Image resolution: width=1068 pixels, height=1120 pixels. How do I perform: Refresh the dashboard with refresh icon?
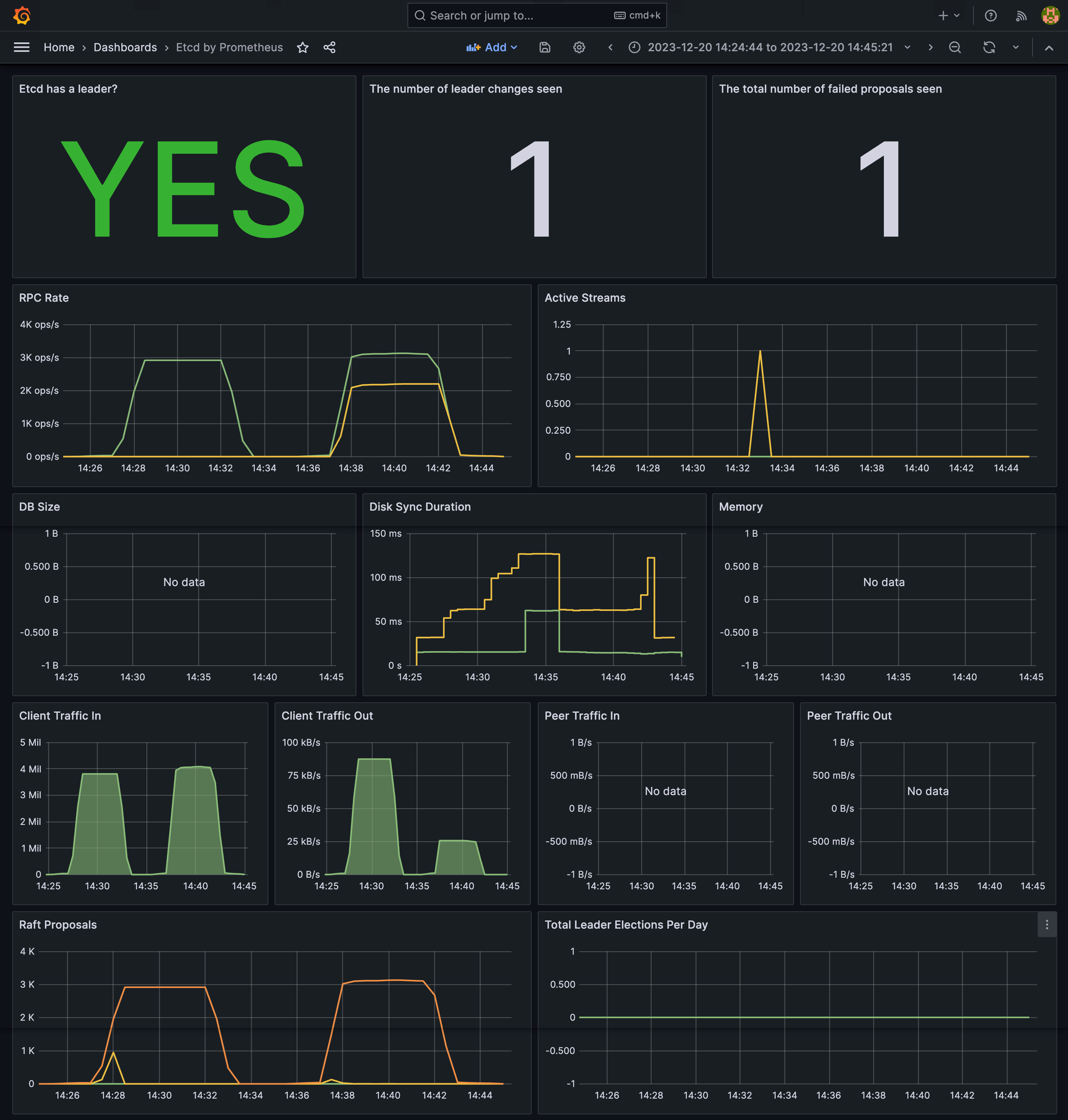point(989,47)
